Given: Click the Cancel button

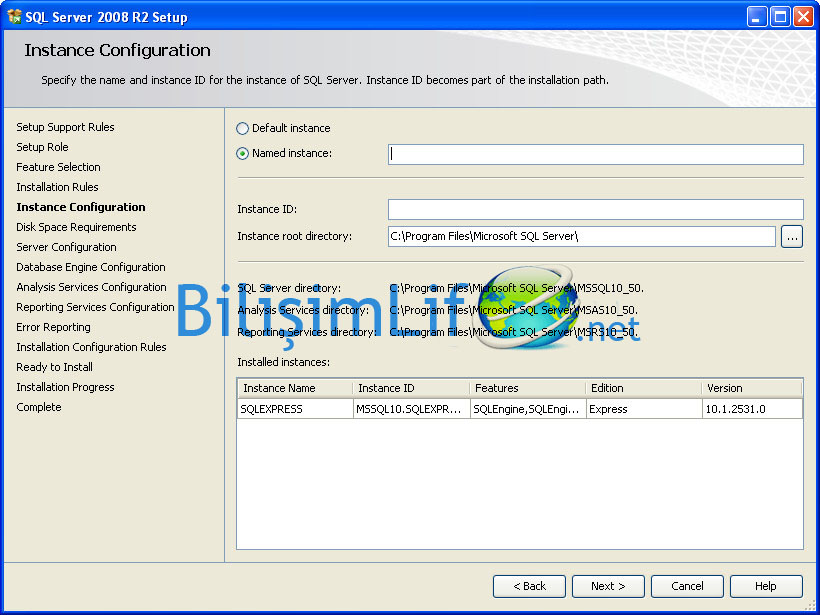Looking at the screenshot, I should pos(687,586).
